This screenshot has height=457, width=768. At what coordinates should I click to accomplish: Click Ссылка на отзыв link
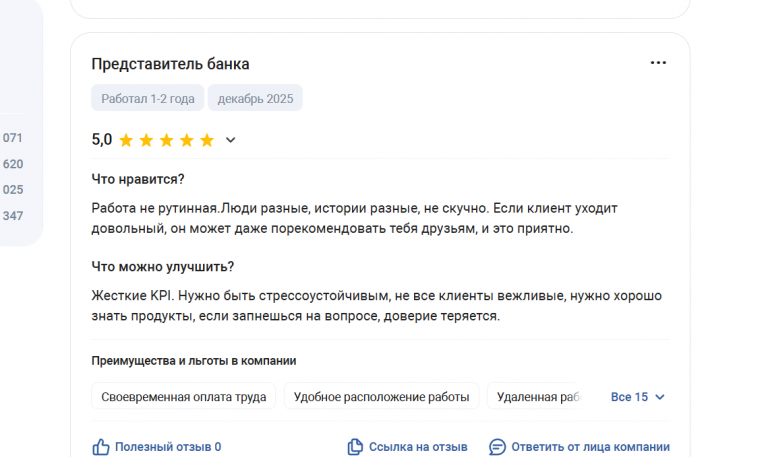coord(418,447)
